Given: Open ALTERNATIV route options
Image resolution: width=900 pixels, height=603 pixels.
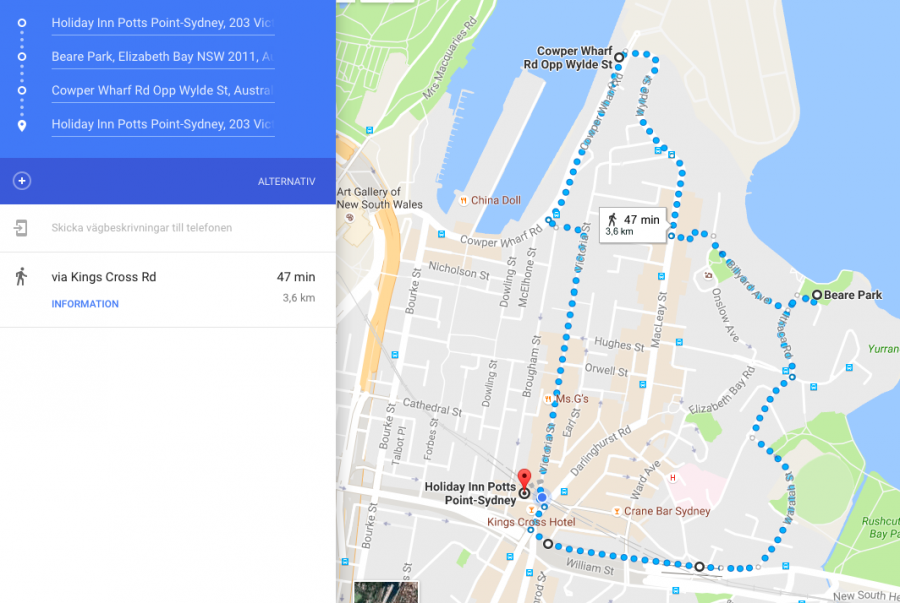Looking at the screenshot, I should (286, 181).
